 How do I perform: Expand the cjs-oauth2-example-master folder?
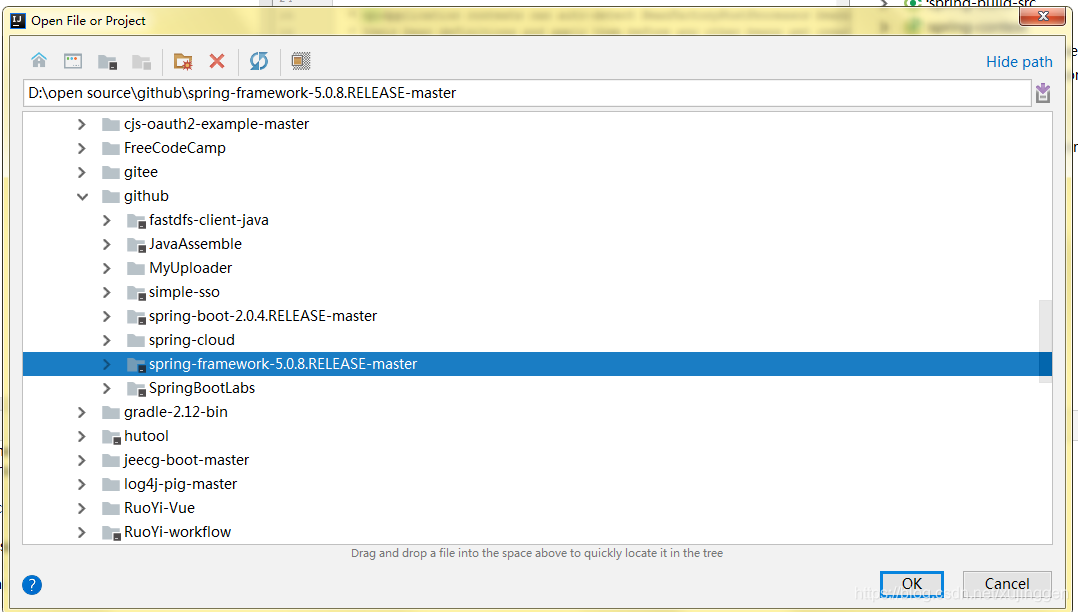coord(82,124)
